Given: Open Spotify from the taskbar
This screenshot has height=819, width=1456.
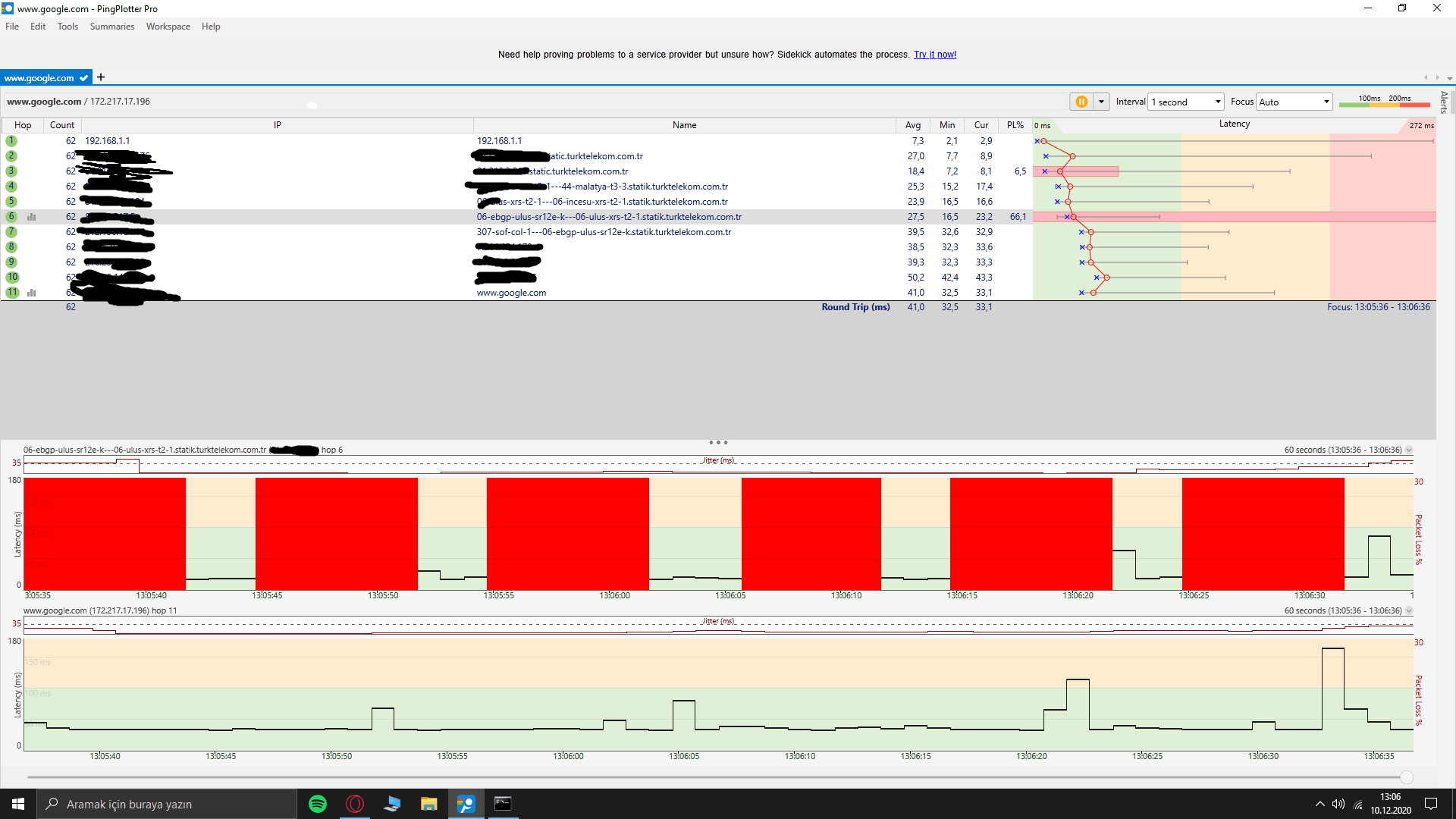Looking at the screenshot, I should [318, 804].
